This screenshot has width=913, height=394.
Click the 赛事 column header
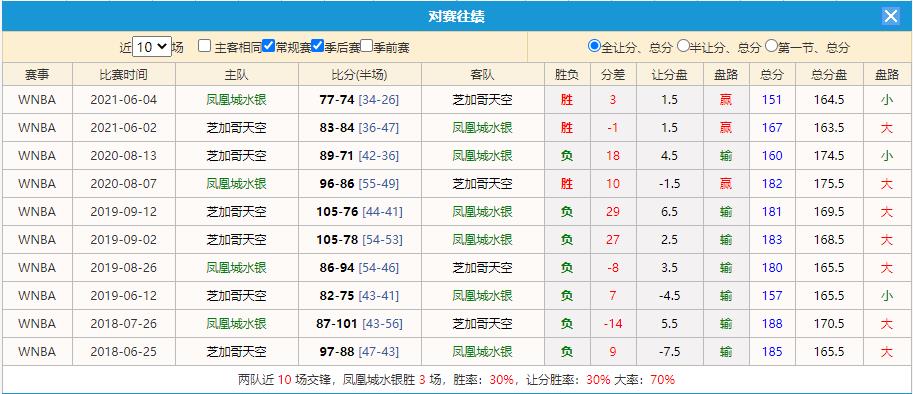tap(37, 74)
